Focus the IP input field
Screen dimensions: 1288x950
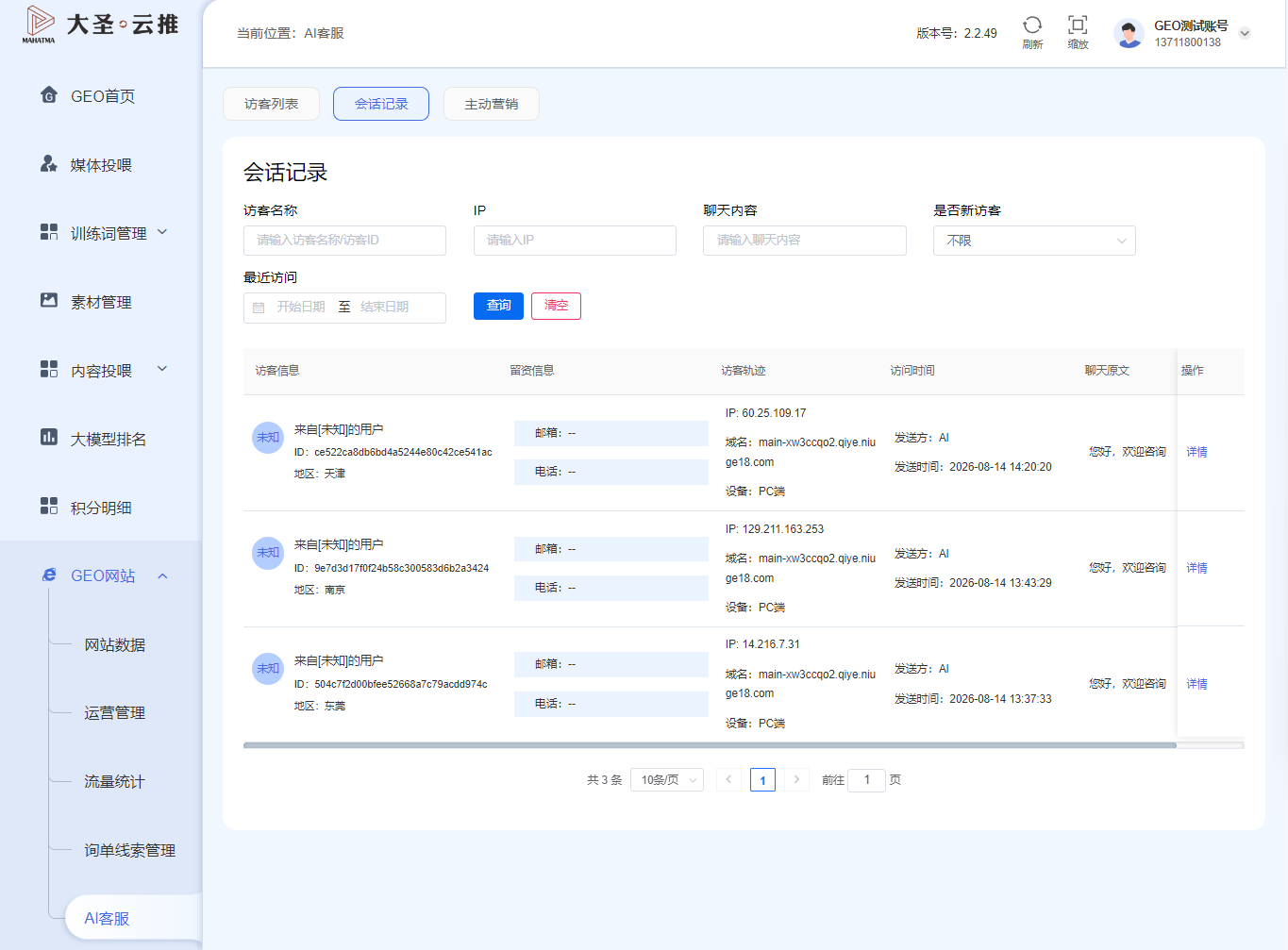pyautogui.click(x=575, y=241)
